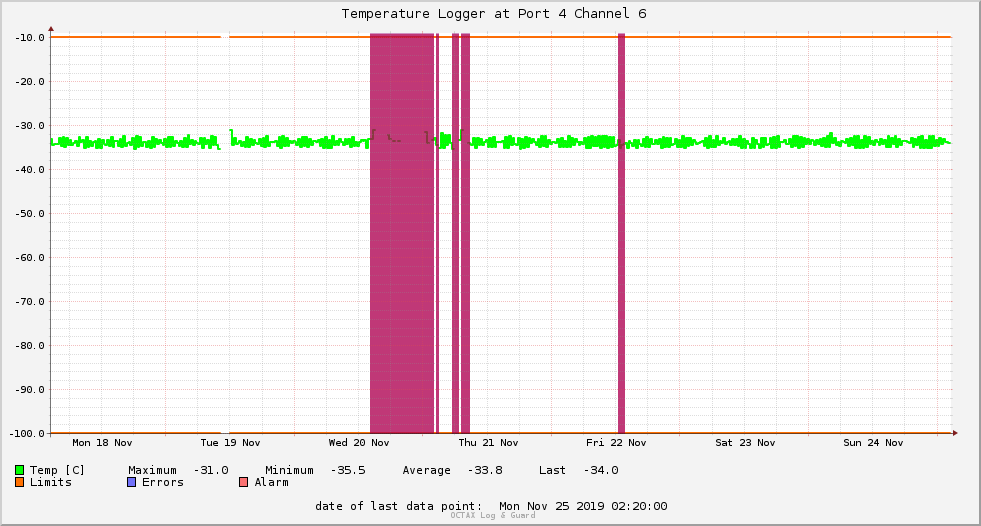Click the -40.0 y-axis label
Screen dimensions: 981x526
(x=29, y=169)
